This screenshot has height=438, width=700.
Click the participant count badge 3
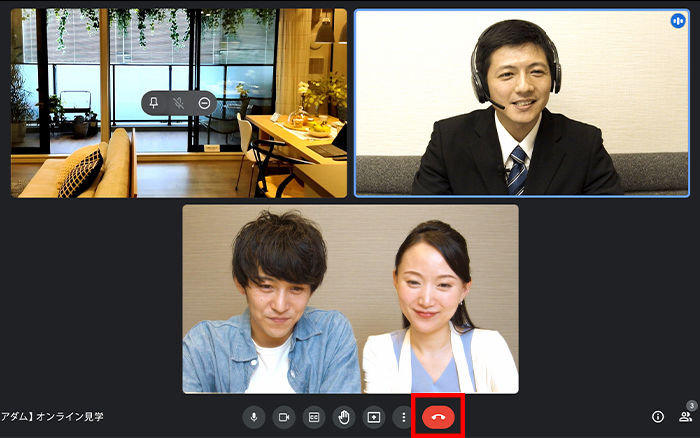[x=692, y=405]
